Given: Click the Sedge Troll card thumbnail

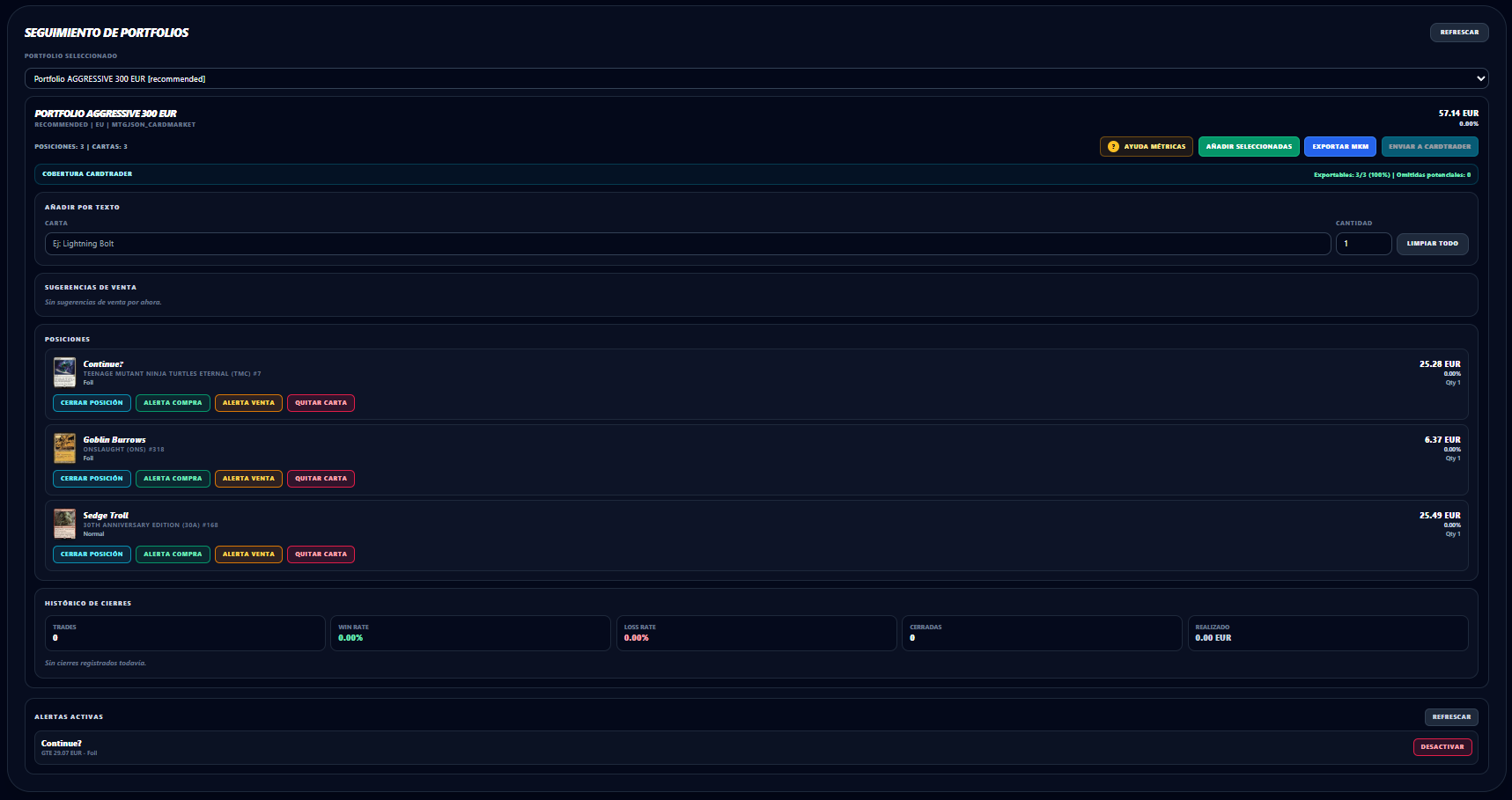Looking at the screenshot, I should click(x=64, y=524).
